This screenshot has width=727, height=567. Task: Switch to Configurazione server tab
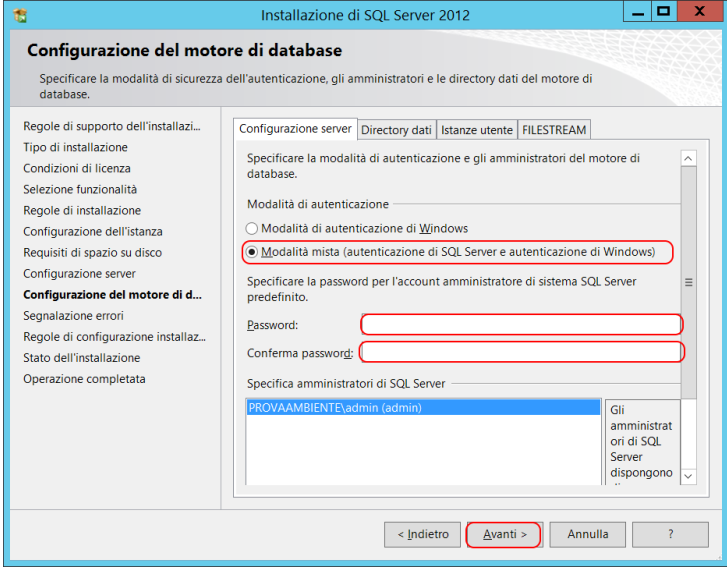point(295,129)
